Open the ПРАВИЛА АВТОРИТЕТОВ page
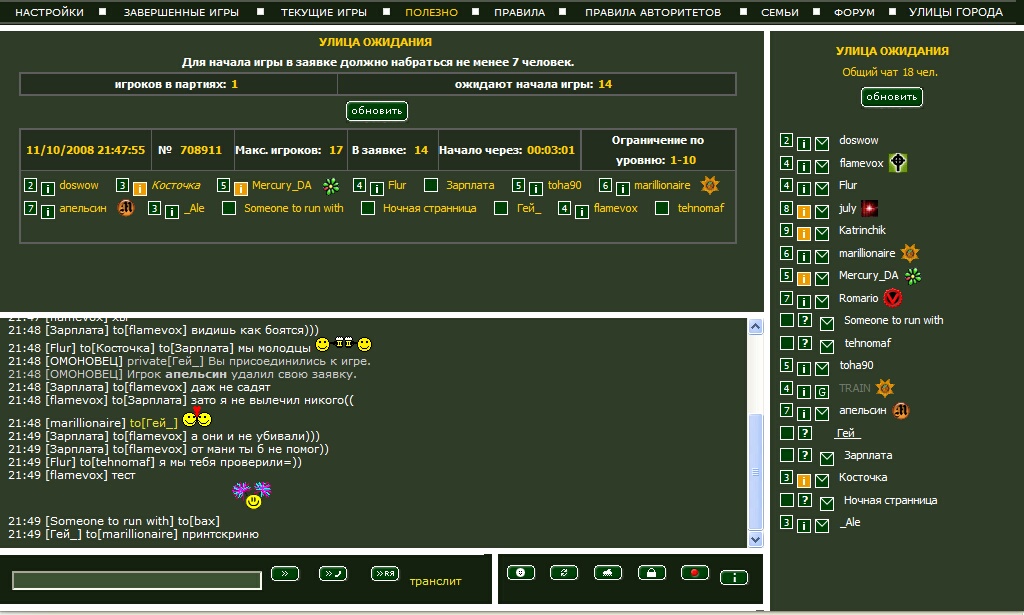 pos(652,12)
